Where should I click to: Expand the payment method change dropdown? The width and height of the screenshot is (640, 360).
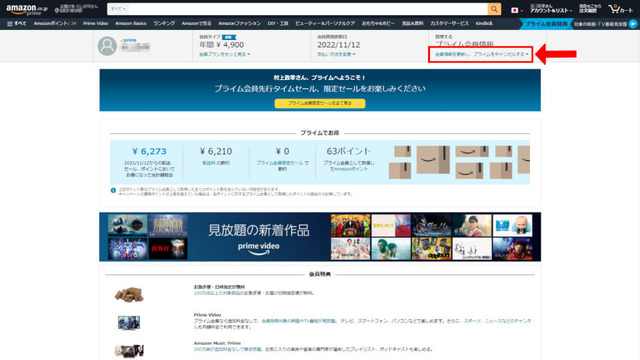(336, 54)
